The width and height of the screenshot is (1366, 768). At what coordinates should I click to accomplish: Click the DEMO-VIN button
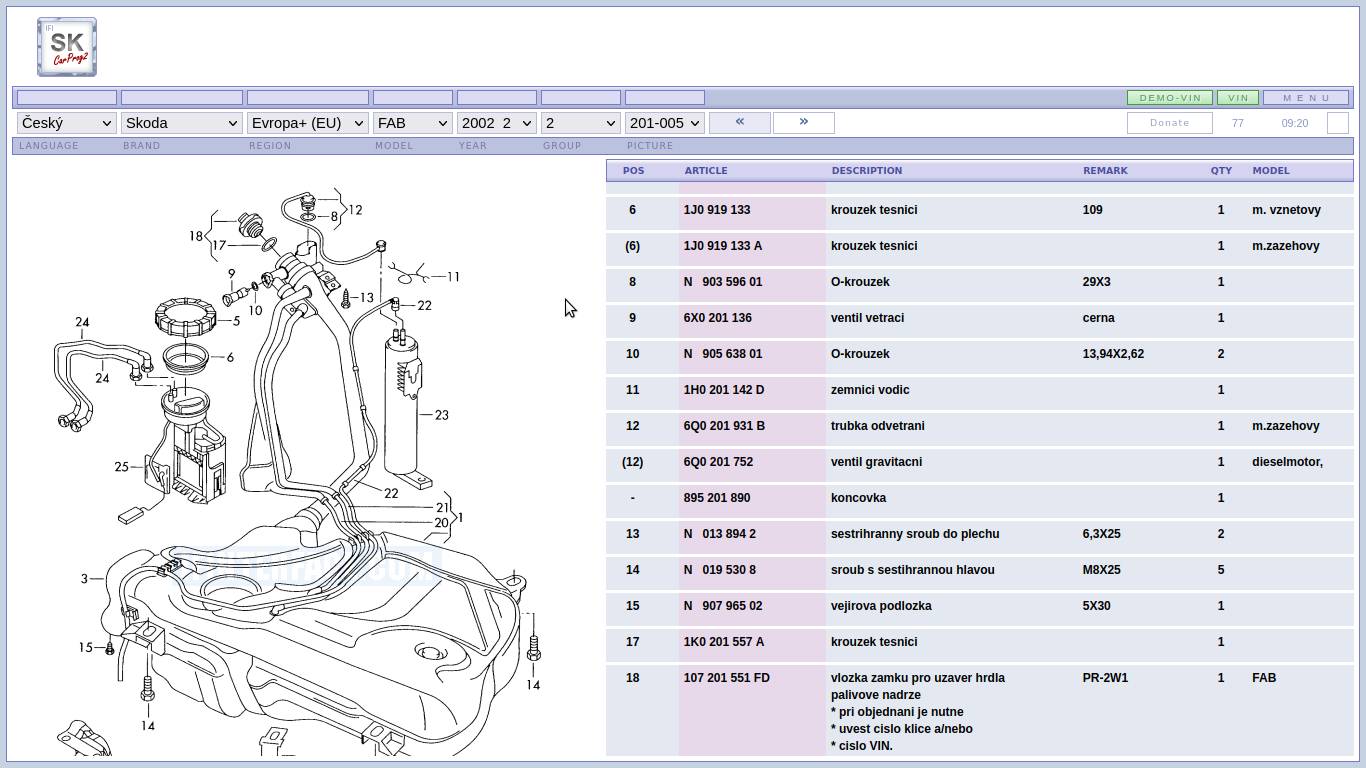[x=1170, y=98]
